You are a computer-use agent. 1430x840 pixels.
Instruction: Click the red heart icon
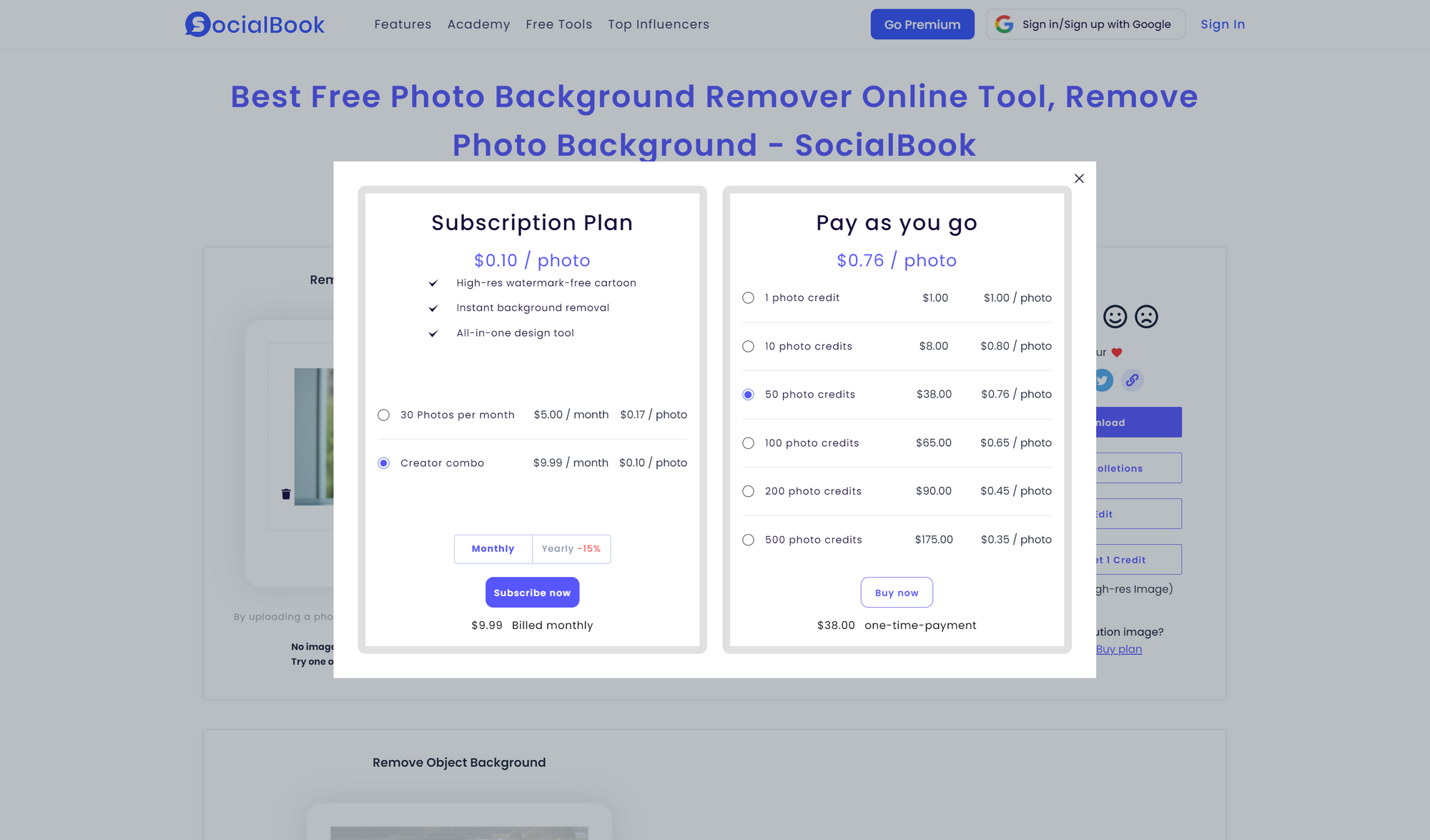coord(1117,352)
